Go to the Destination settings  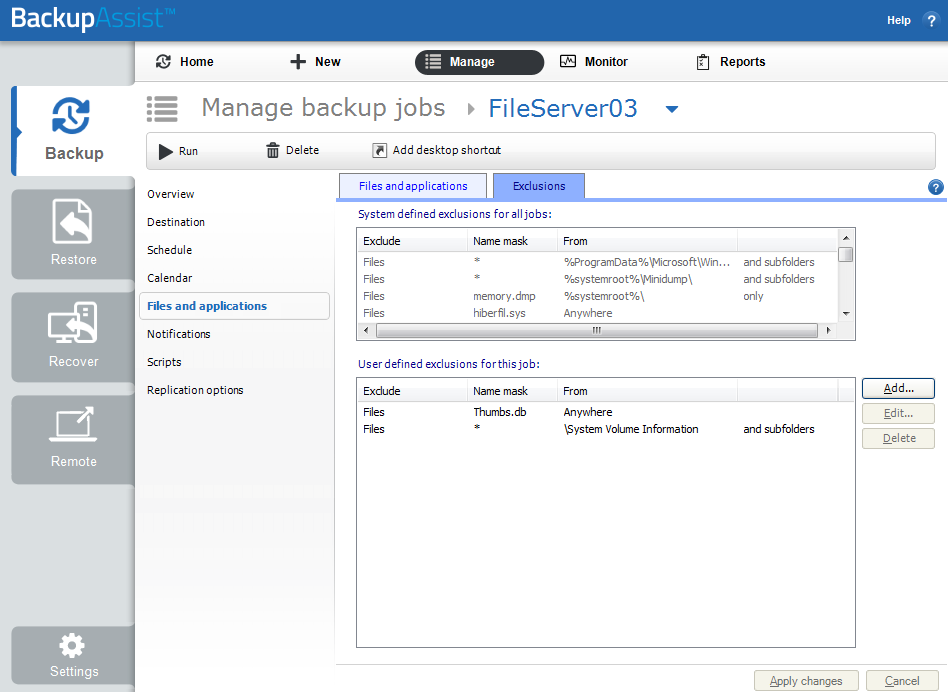[x=176, y=222]
